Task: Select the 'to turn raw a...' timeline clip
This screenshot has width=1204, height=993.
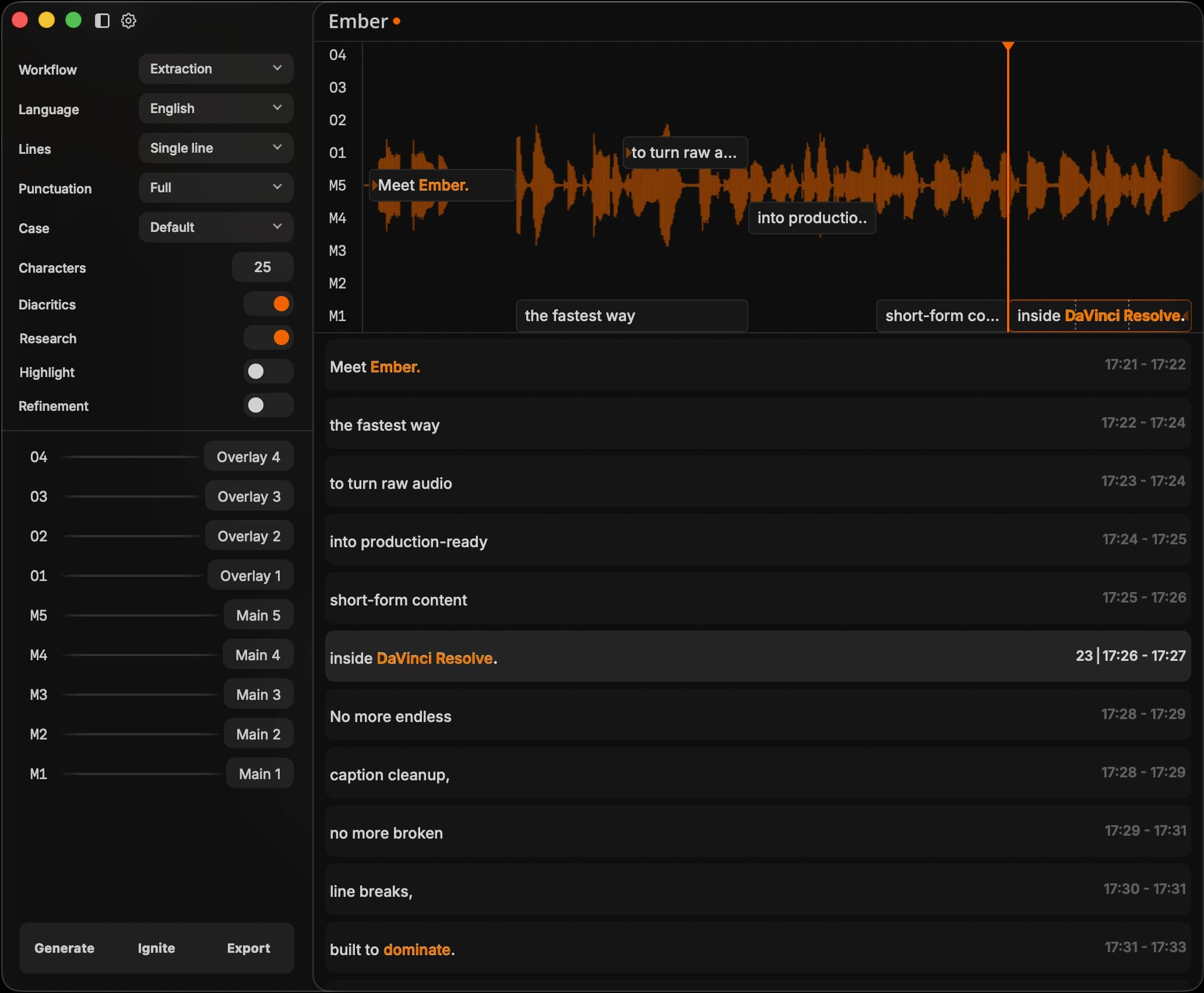Action: (x=685, y=153)
